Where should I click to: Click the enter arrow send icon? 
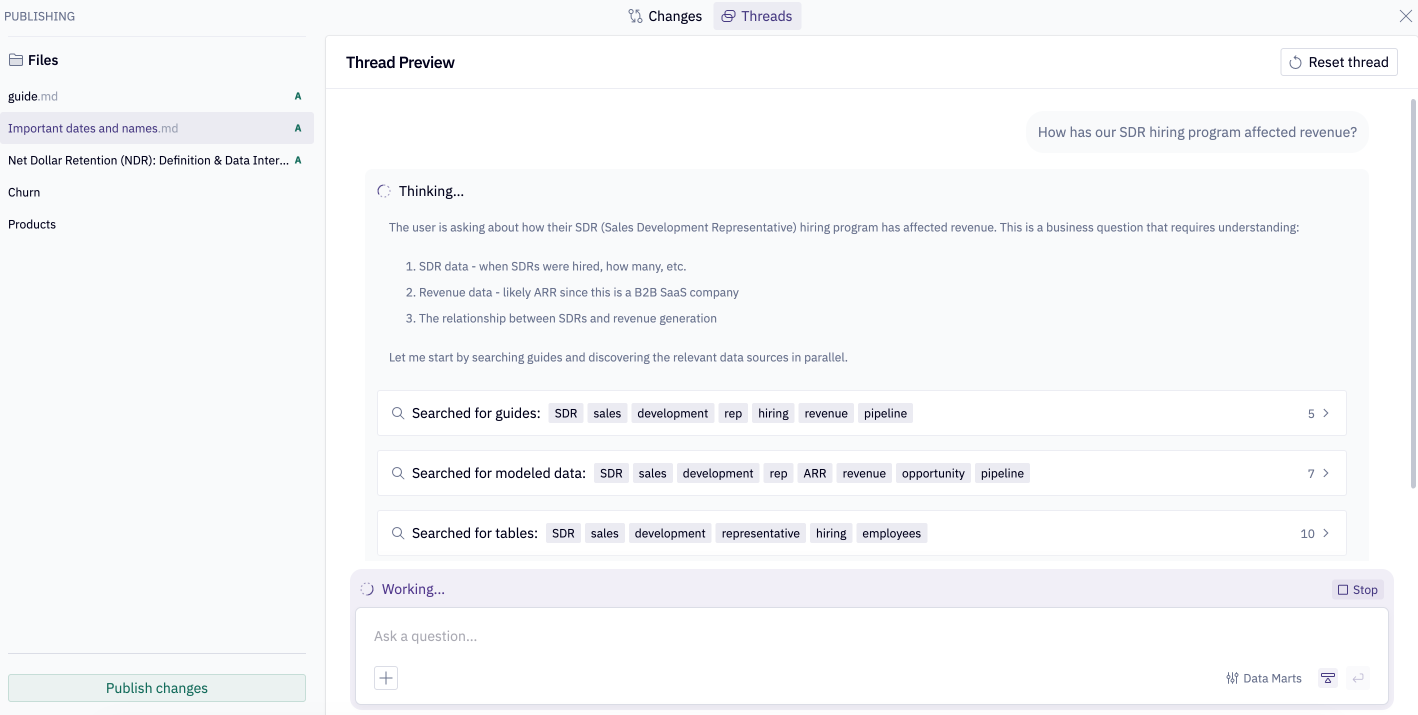click(1358, 678)
